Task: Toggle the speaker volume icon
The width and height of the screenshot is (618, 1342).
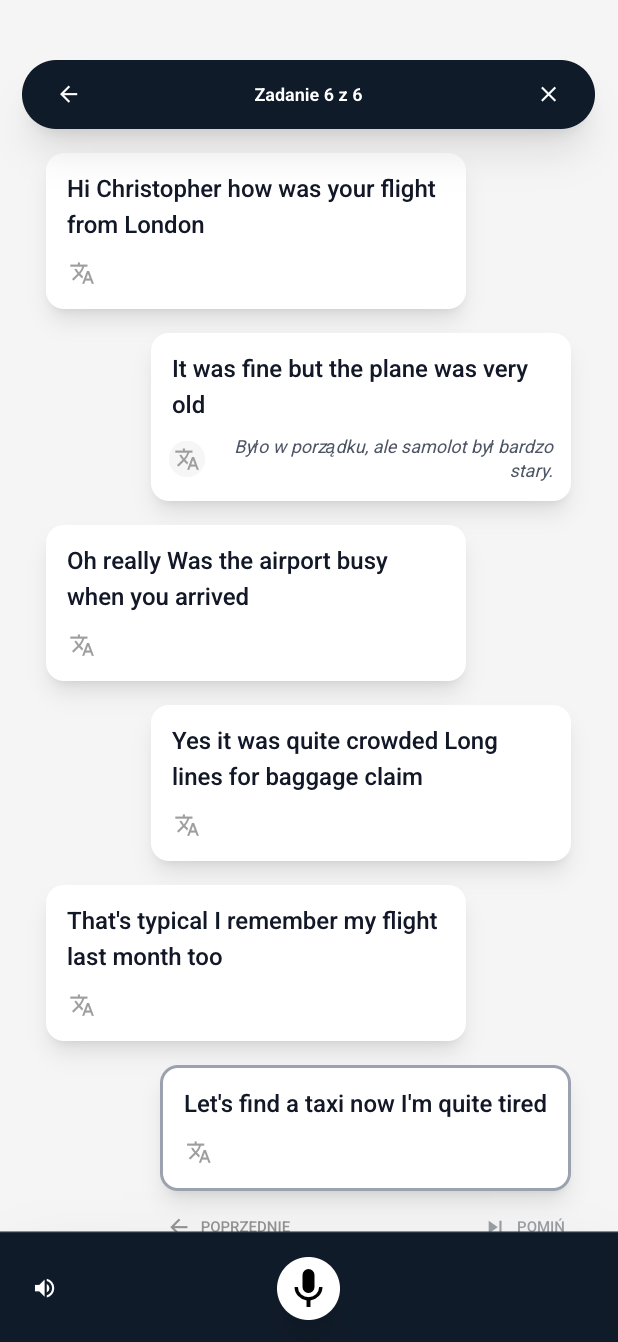Action: click(x=44, y=1288)
